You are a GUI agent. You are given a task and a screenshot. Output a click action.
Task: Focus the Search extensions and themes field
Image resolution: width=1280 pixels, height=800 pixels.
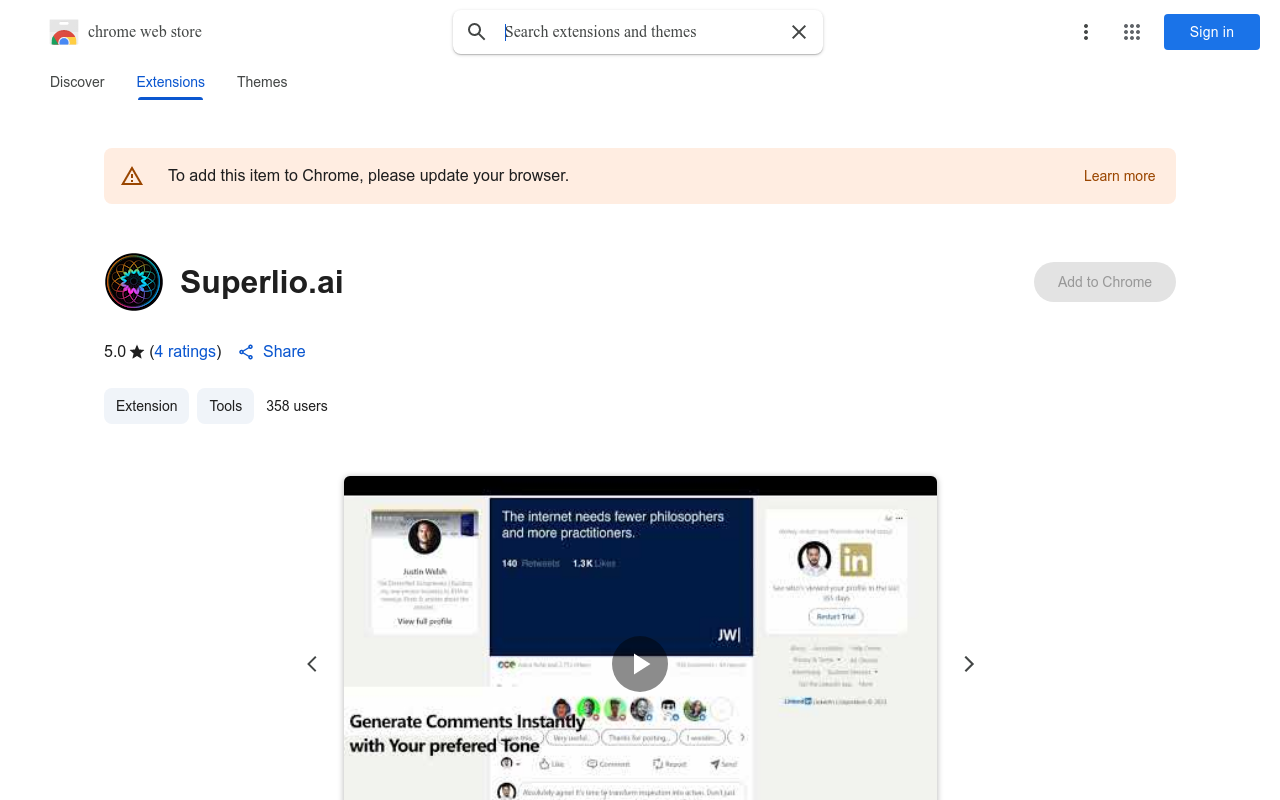640,32
